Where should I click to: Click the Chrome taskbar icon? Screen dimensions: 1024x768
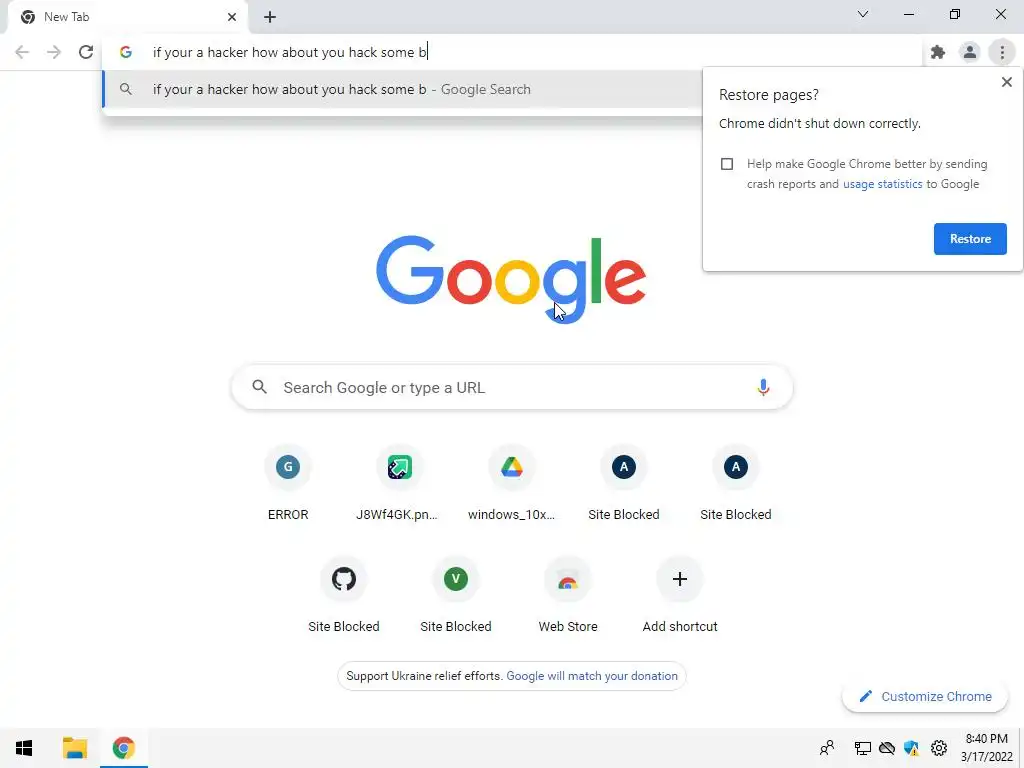(x=123, y=748)
